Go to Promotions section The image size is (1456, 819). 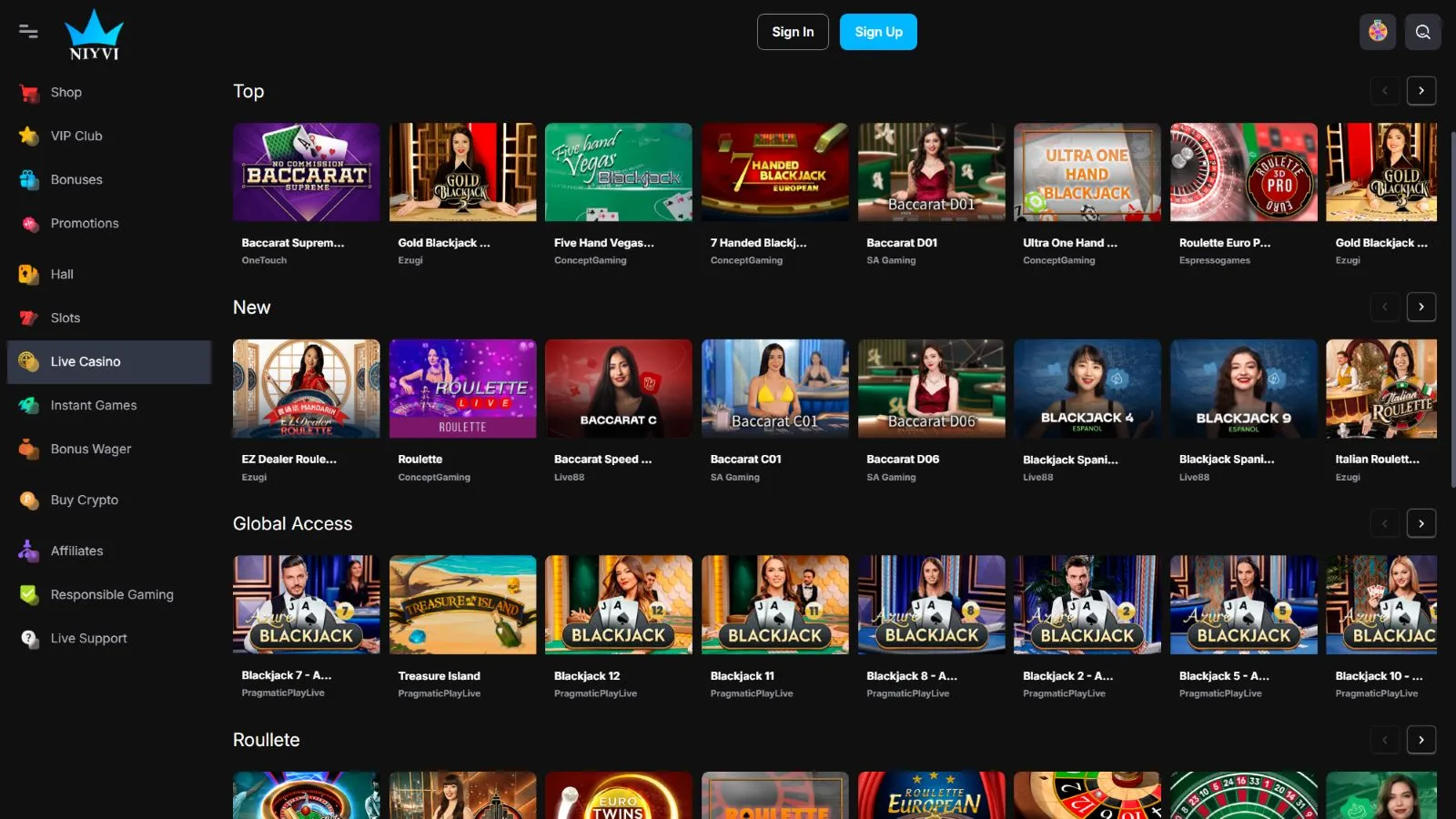[x=85, y=224]
